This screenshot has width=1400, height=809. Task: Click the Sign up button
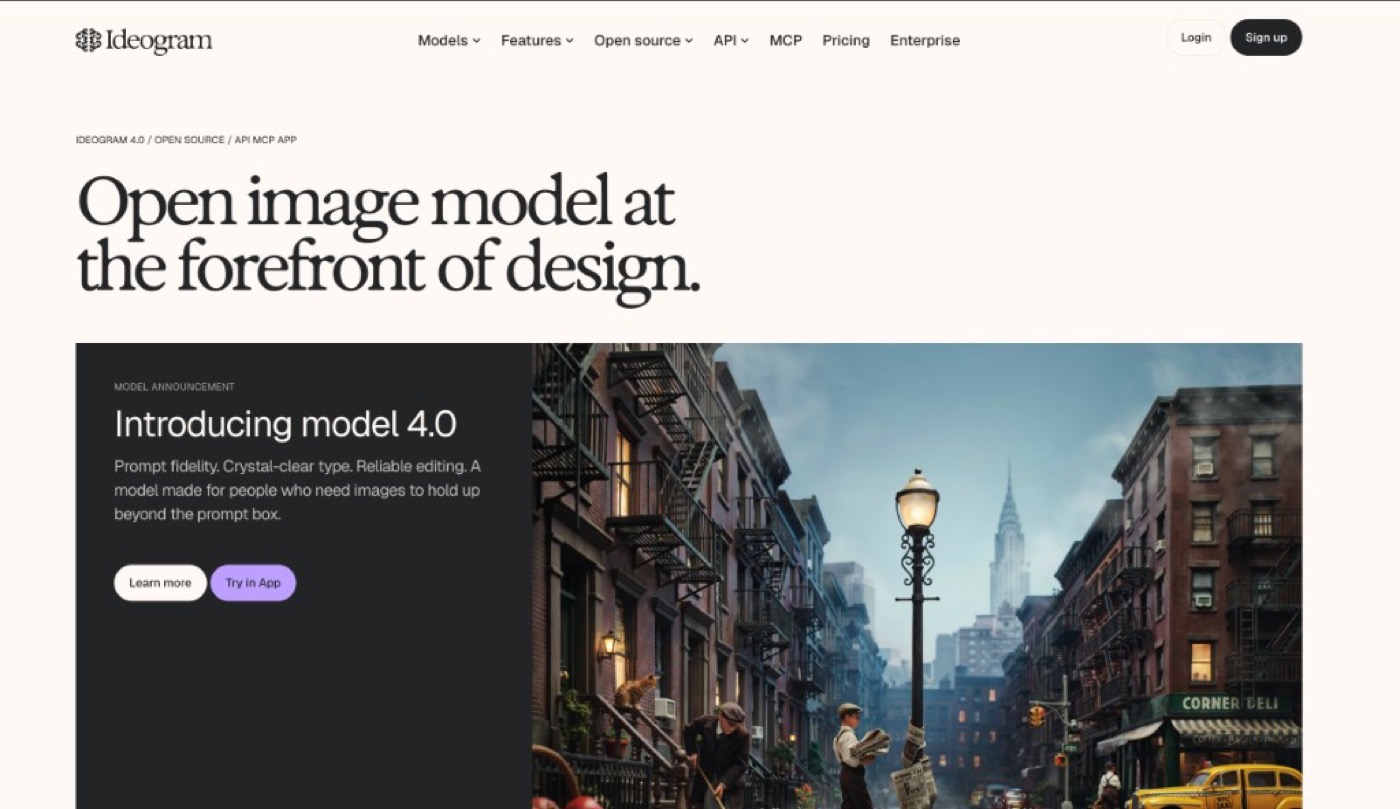(1266, 38)
